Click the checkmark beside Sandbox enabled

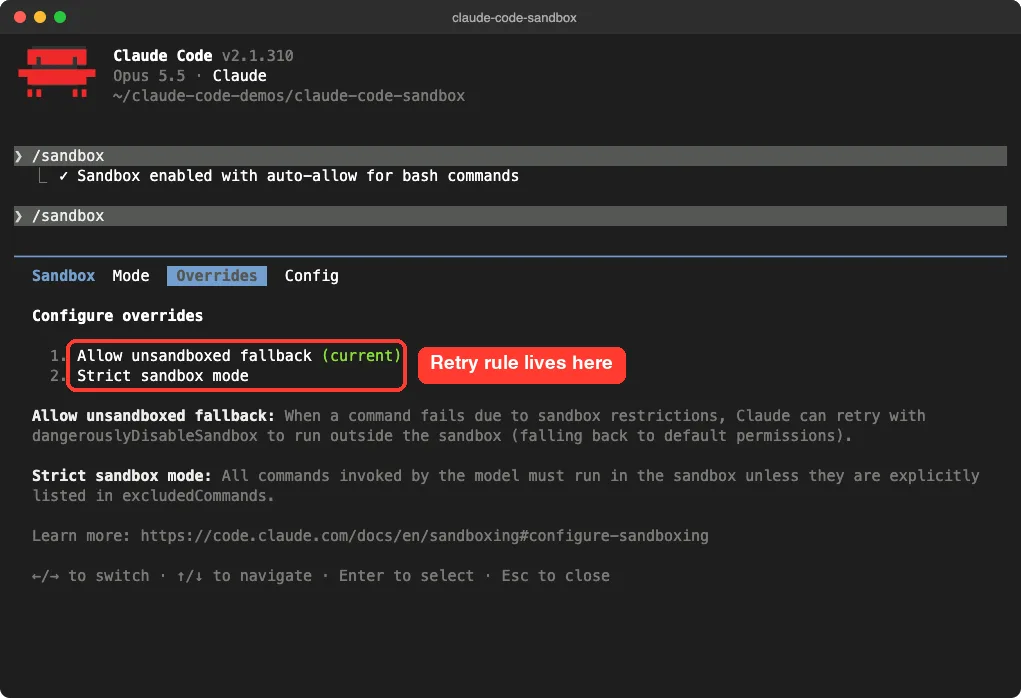pyautogui.click(x=63, y=176)
